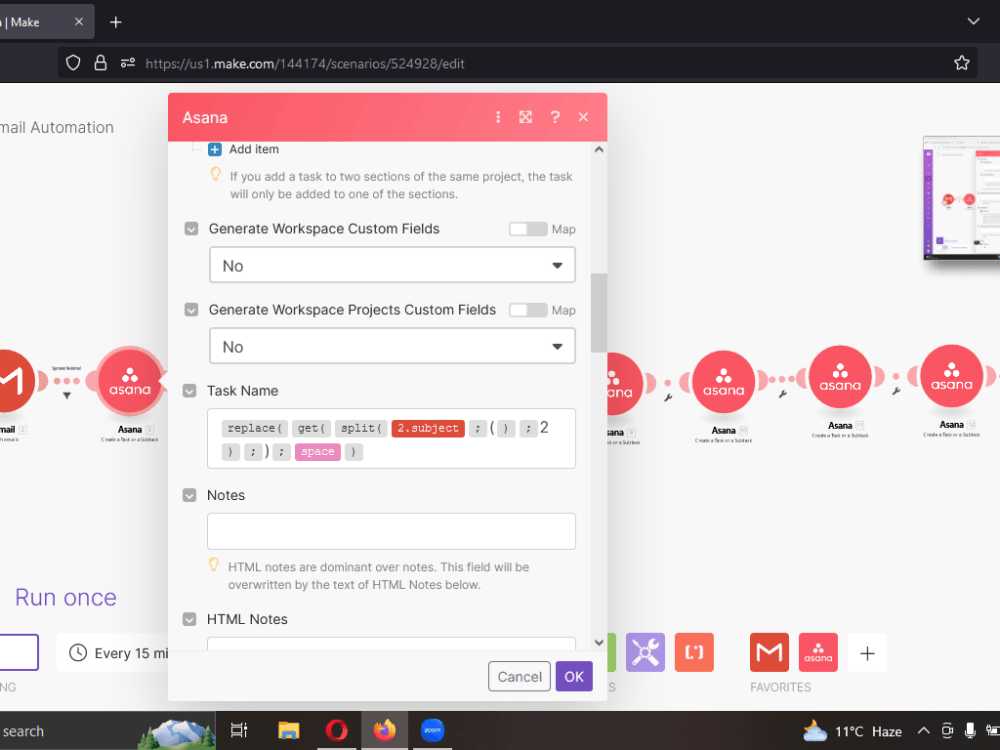Click the split( function pill
The width and height of the screenshot is (1000, 750).
point(361,428)
